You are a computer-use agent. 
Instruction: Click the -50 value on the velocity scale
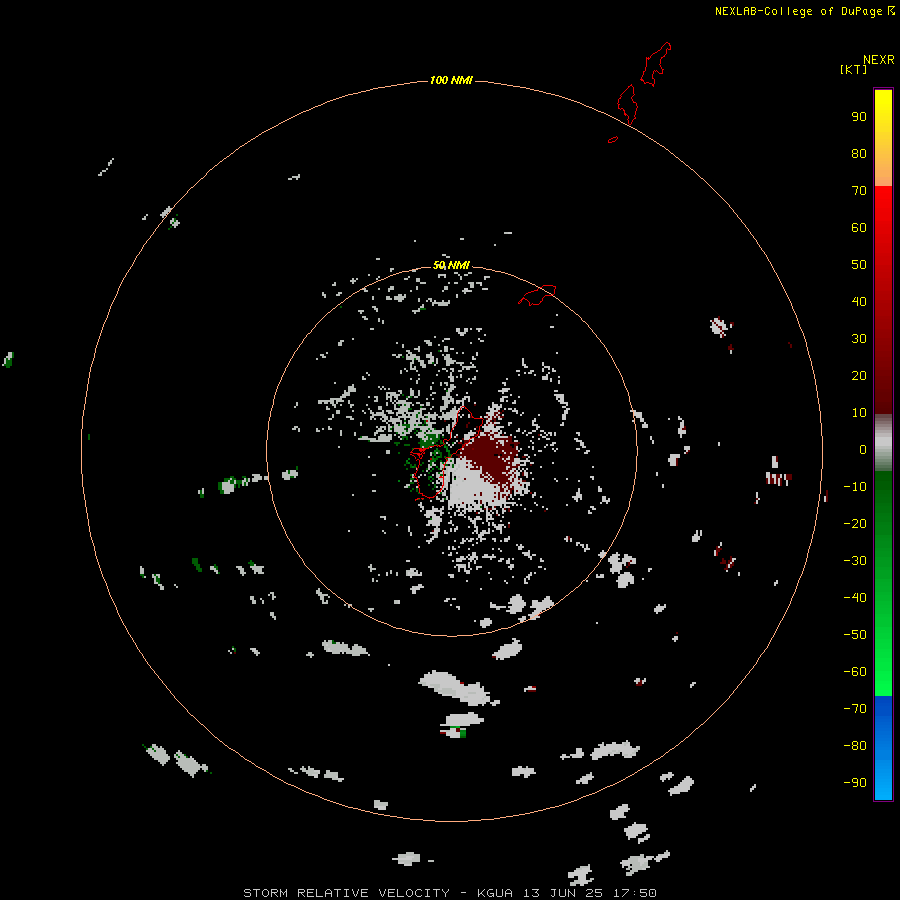855,635
